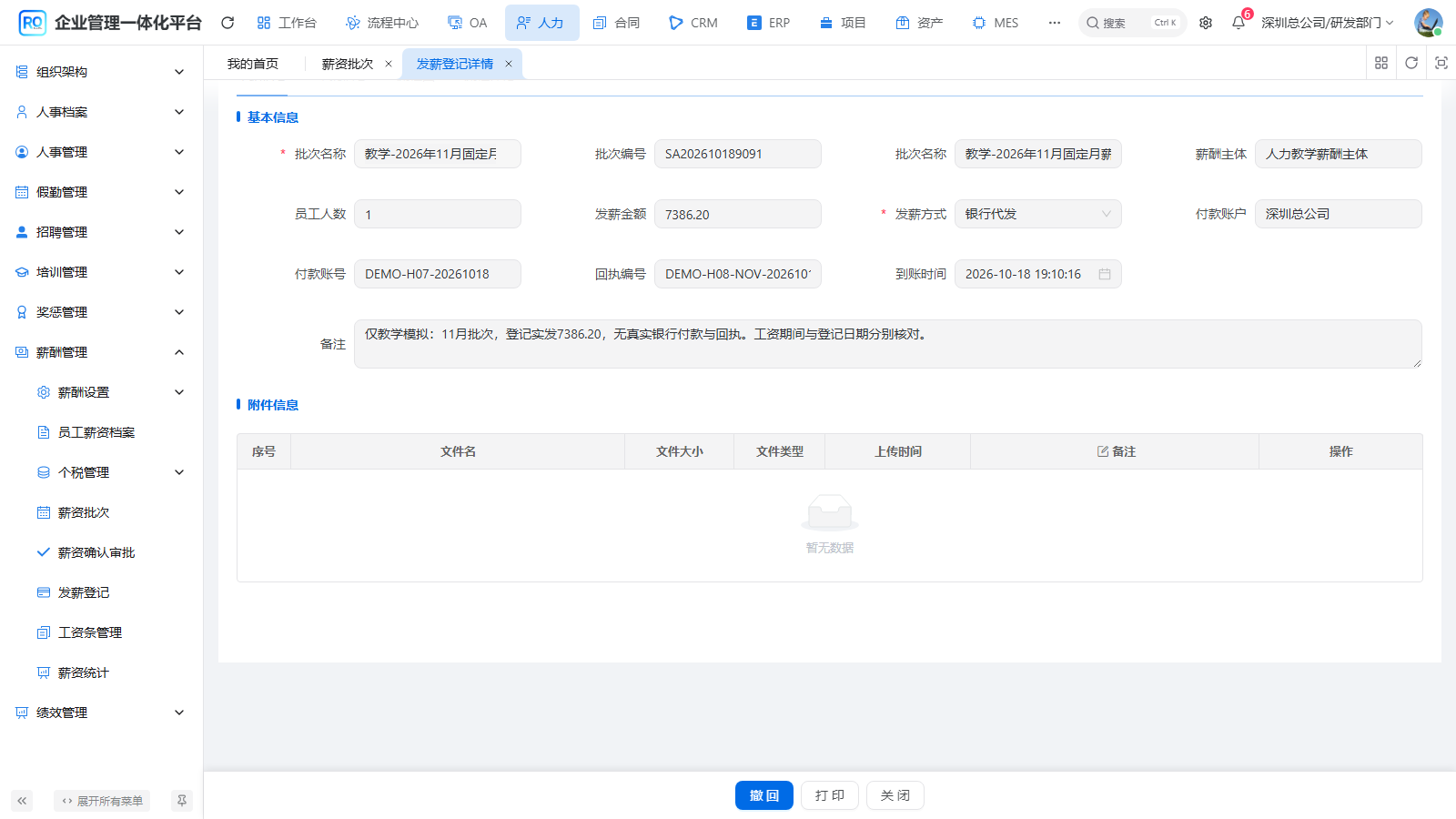This screenshot has width=1456, height=819.
Task: Expand the 薪酬设置 submenu
Action: pyautogui.click(x=179, y=392)
